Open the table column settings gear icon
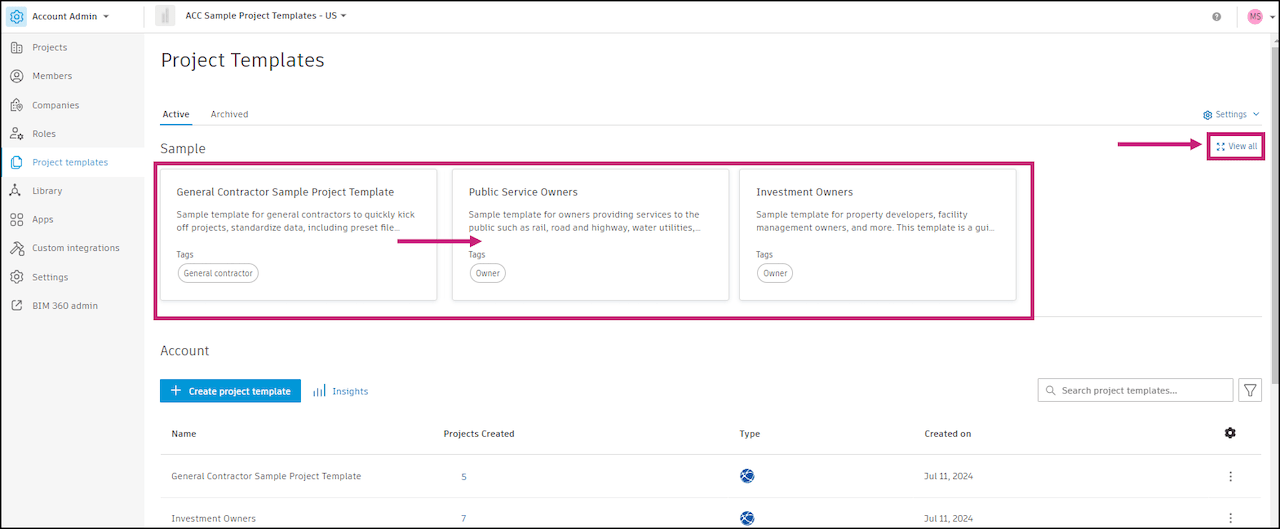Viewport: 1280px width, 529px height. 1230,433
